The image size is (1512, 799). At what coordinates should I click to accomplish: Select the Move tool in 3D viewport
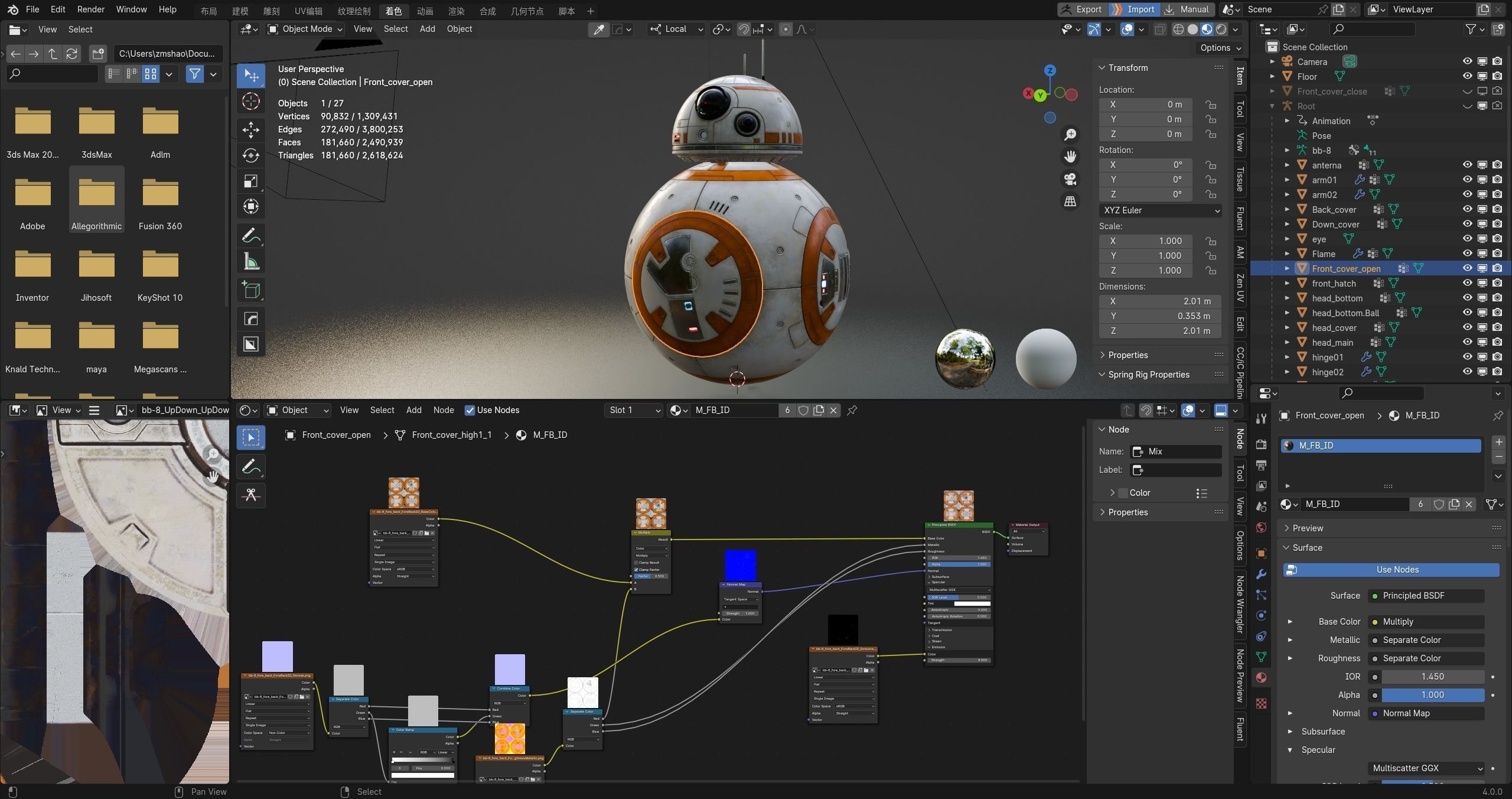(251, 130)
